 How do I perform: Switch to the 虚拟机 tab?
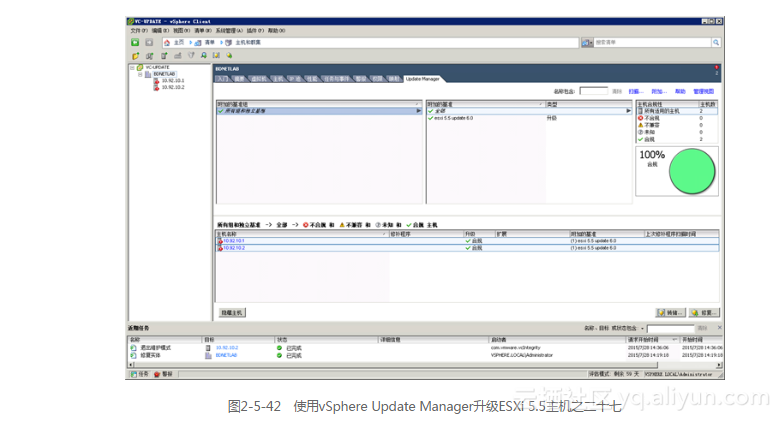(x=259, y=79)
